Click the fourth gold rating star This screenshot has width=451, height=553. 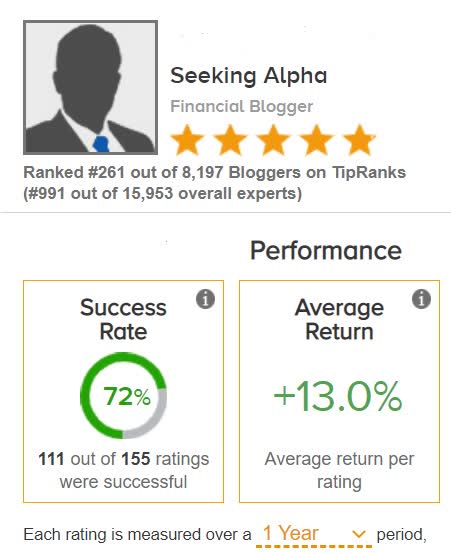(317, 140)
